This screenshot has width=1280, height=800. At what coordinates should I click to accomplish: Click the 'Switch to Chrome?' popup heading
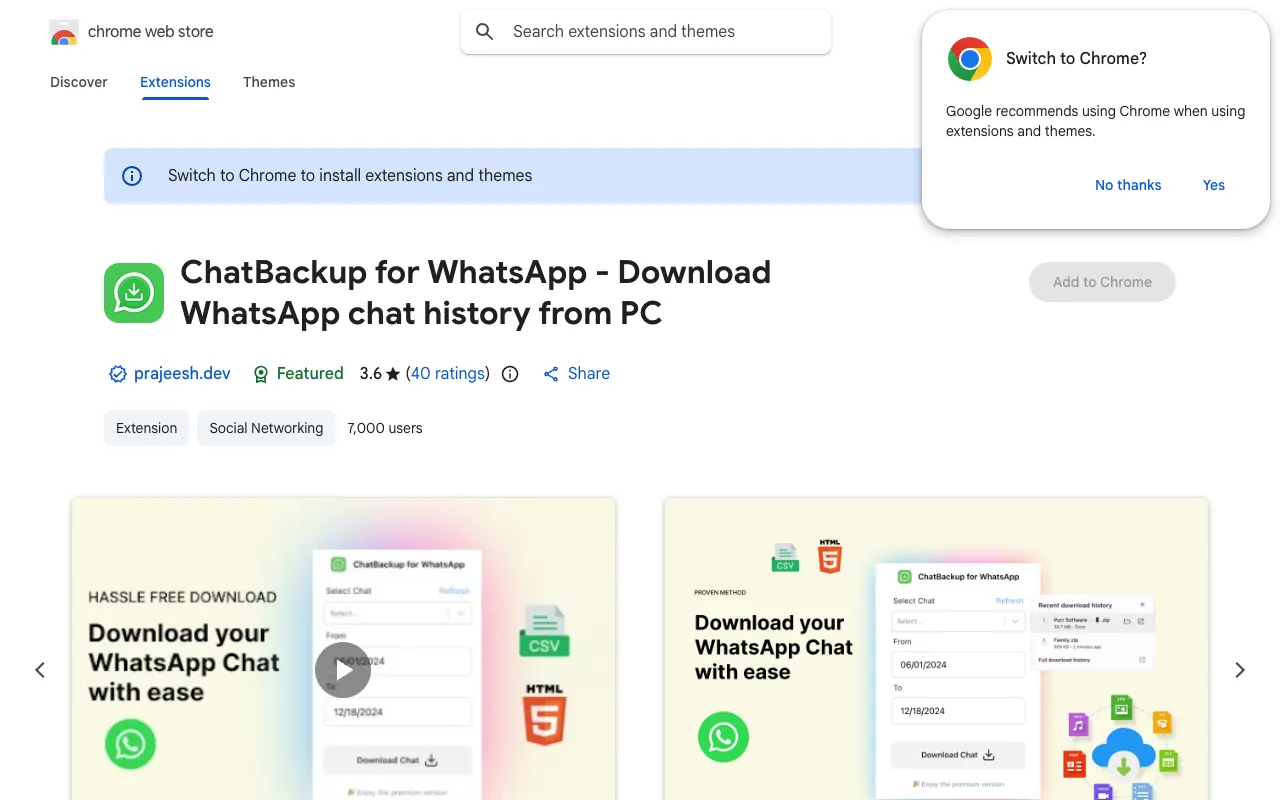pyautogui.click(x=1076, y=59)
